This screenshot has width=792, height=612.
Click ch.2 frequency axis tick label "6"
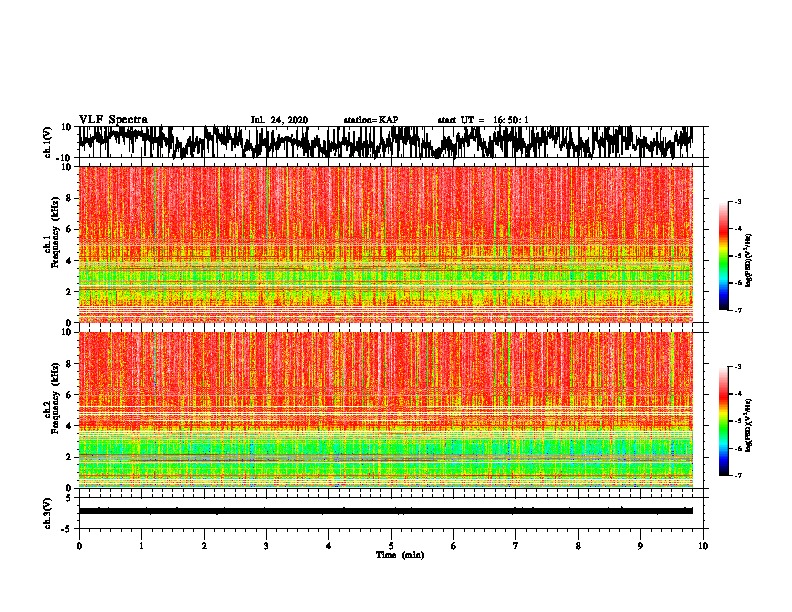[69, 395]
